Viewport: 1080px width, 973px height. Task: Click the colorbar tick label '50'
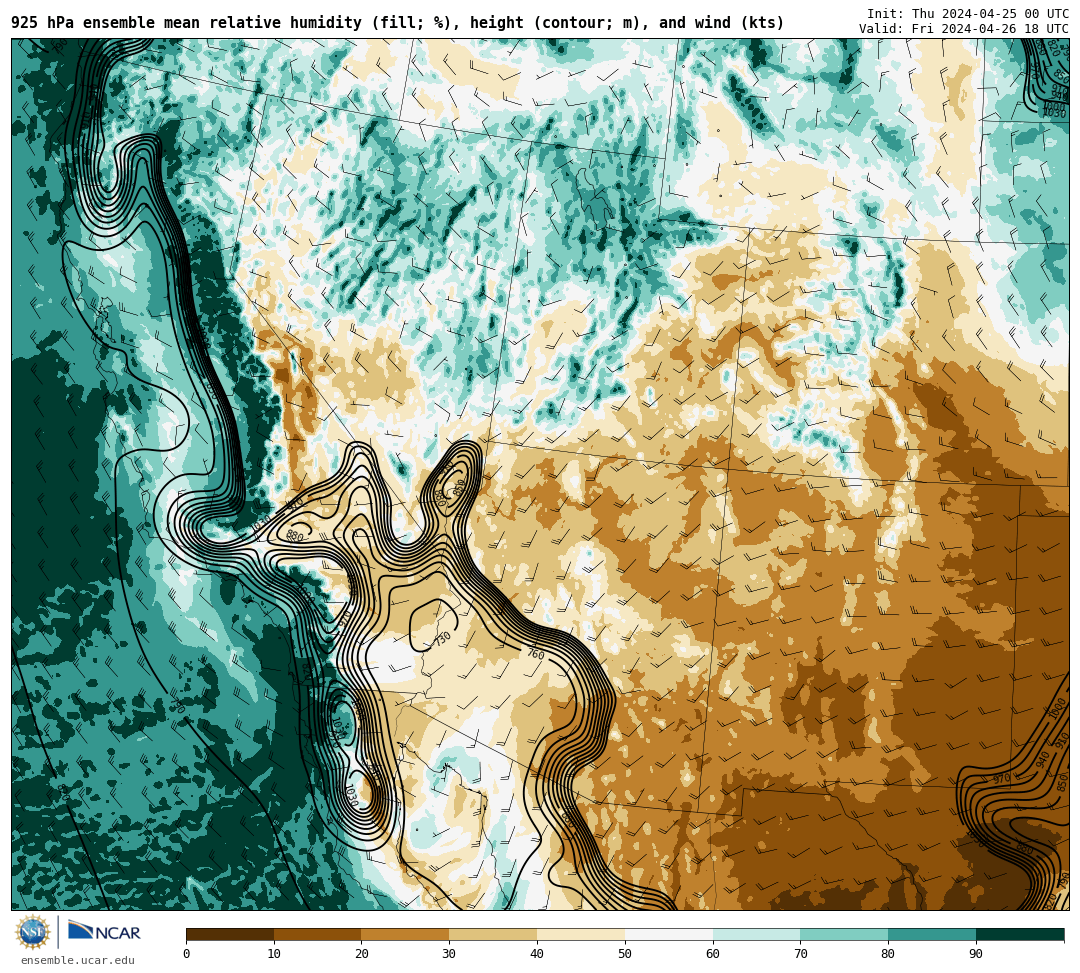tap(625, 954)
